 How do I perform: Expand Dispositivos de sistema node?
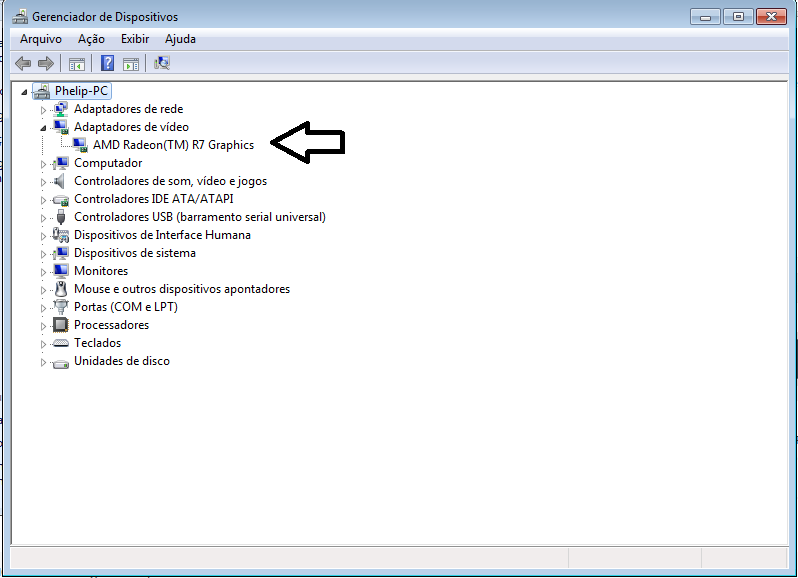(x=43, y=254)
